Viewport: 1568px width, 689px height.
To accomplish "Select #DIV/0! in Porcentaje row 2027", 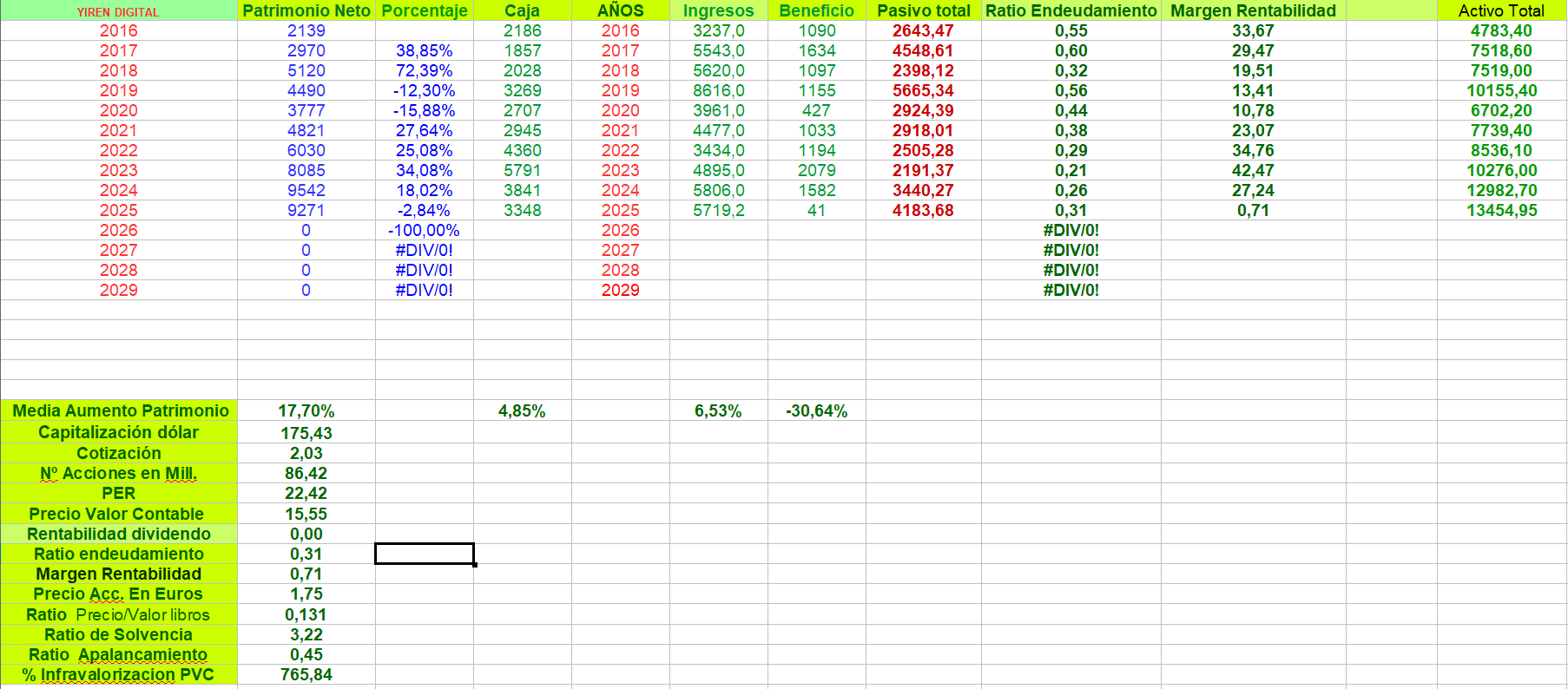I will [x=425, y=251].
